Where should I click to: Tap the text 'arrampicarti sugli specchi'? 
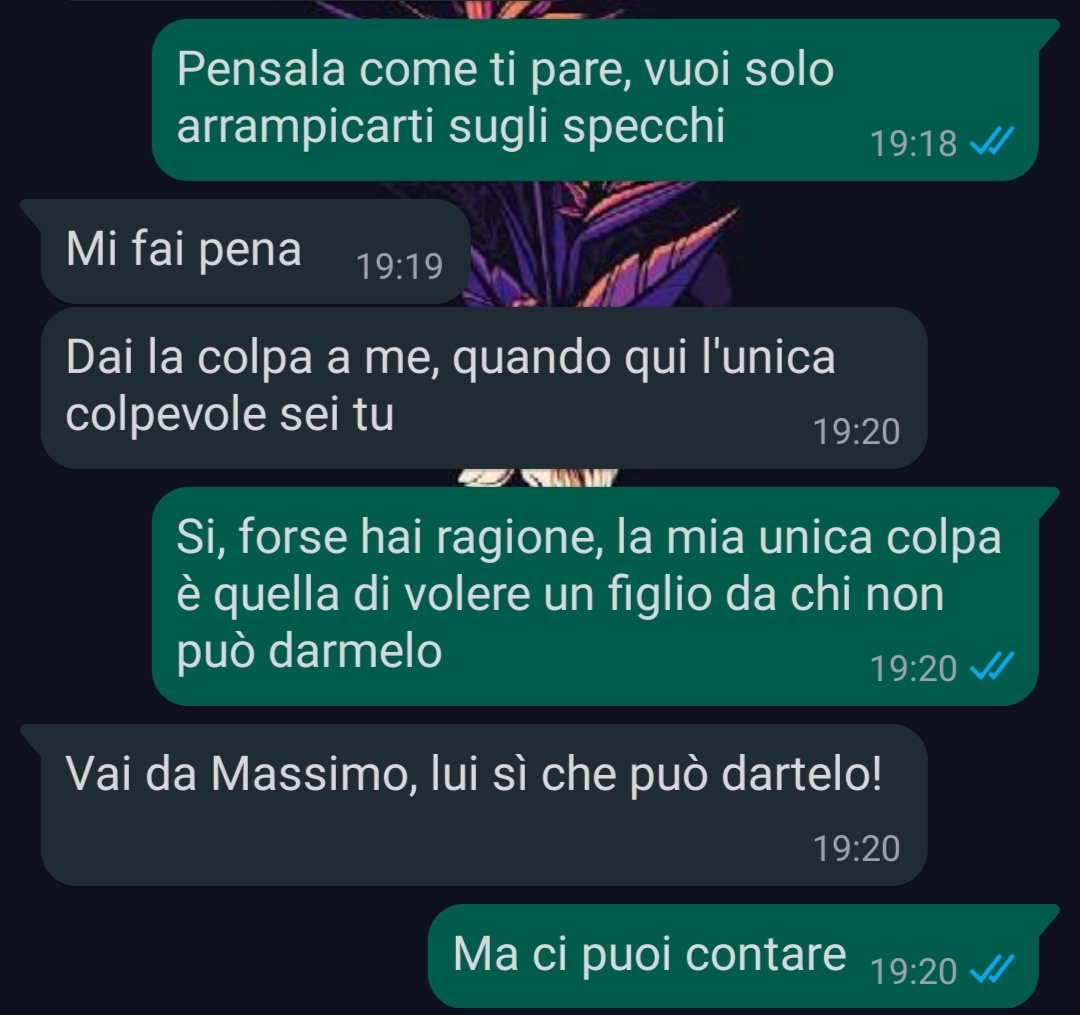click(451, 127)
